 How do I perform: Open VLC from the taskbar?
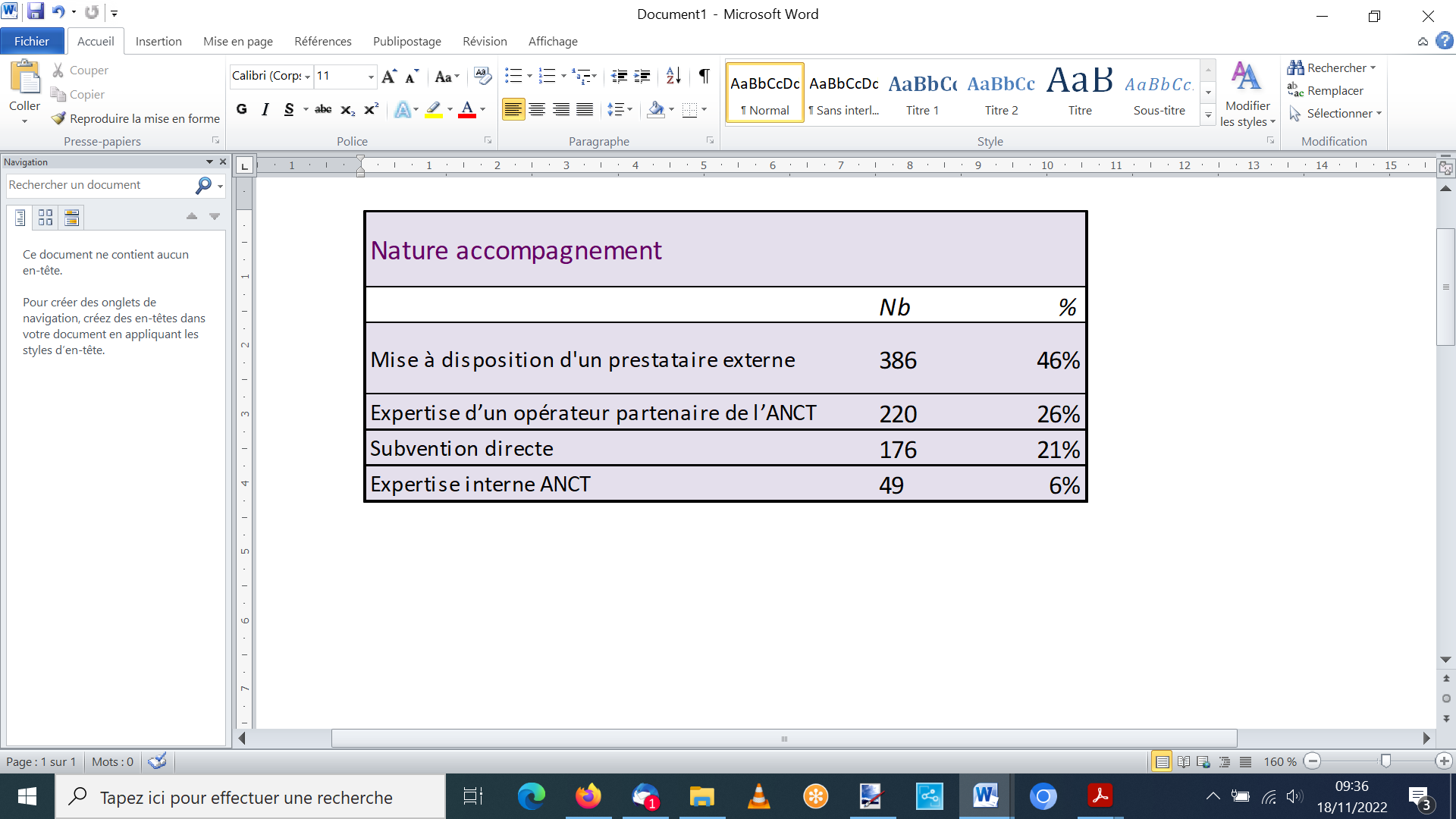758,796
